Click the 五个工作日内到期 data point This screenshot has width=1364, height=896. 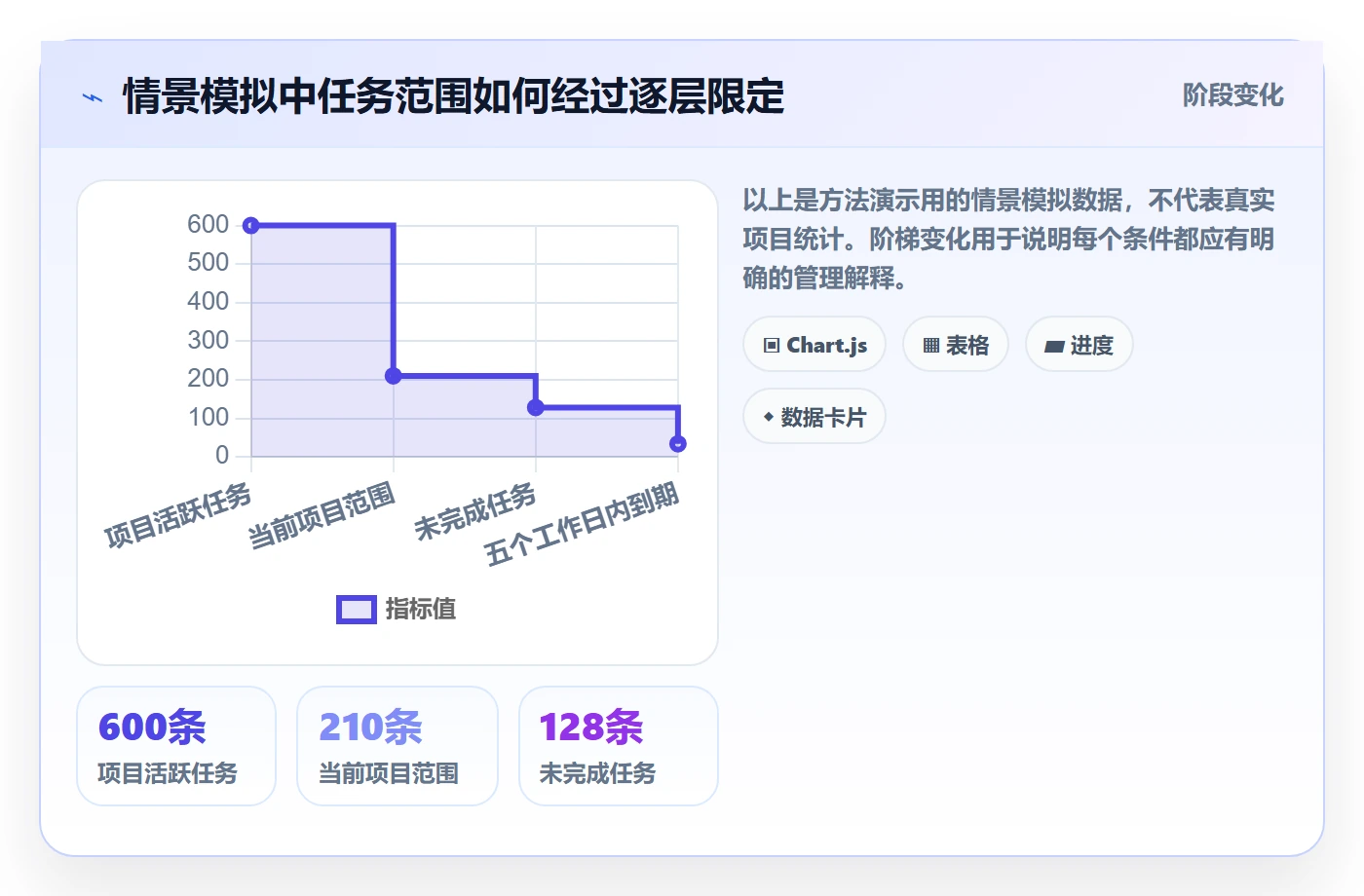678,444
